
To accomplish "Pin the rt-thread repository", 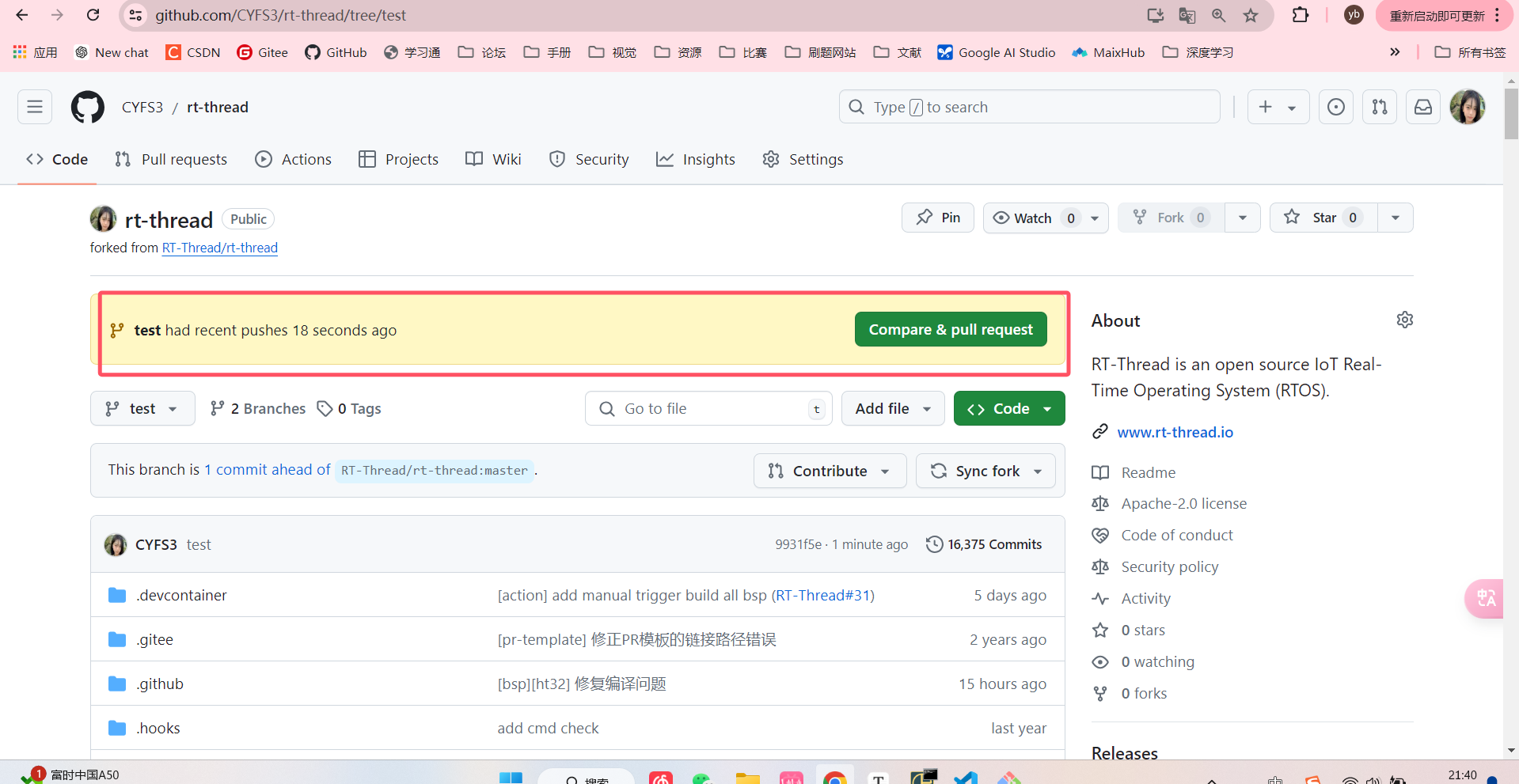I will pos(938,218).
